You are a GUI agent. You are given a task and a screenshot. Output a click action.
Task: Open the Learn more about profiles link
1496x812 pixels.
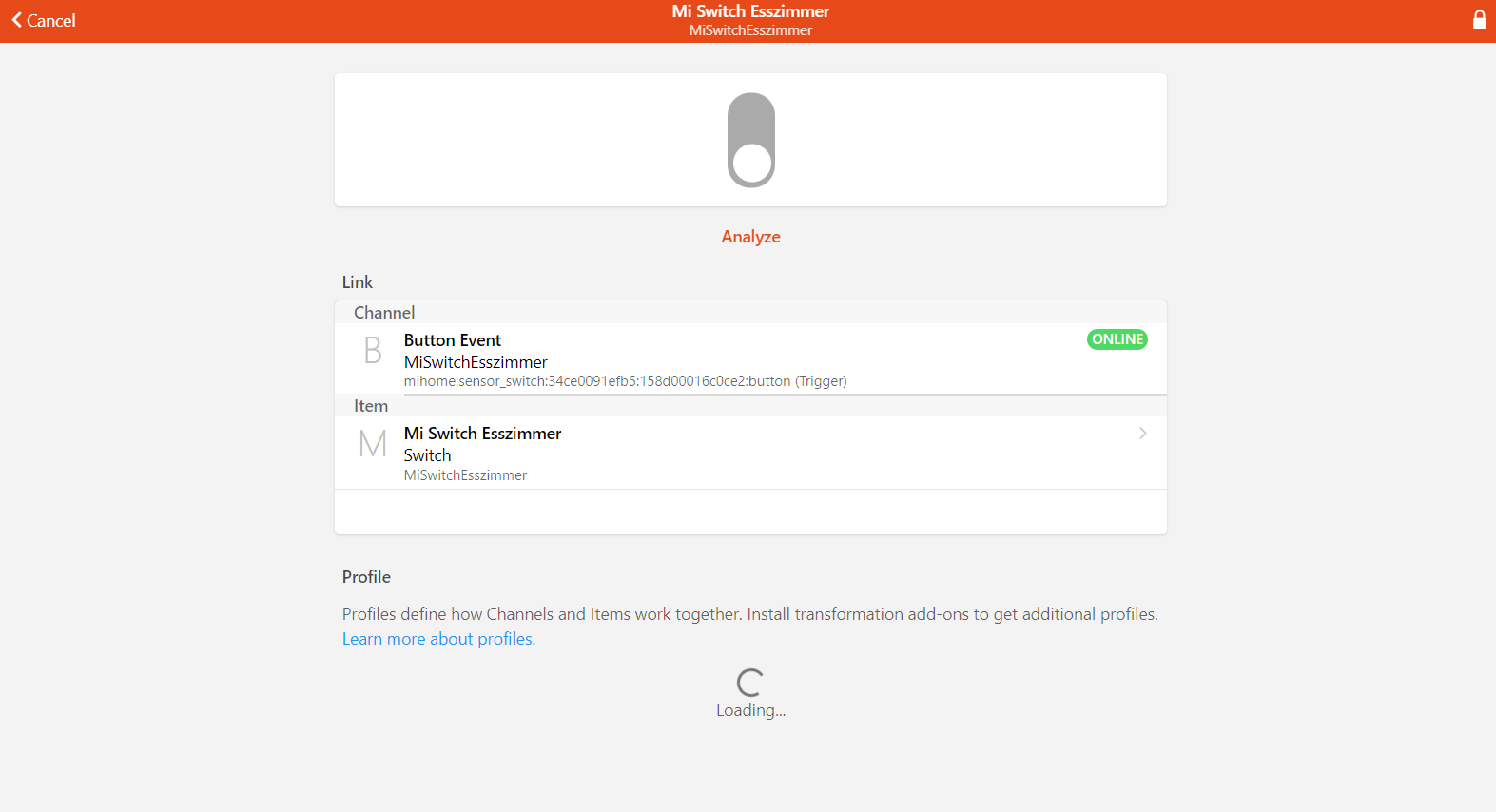(438, 639)
